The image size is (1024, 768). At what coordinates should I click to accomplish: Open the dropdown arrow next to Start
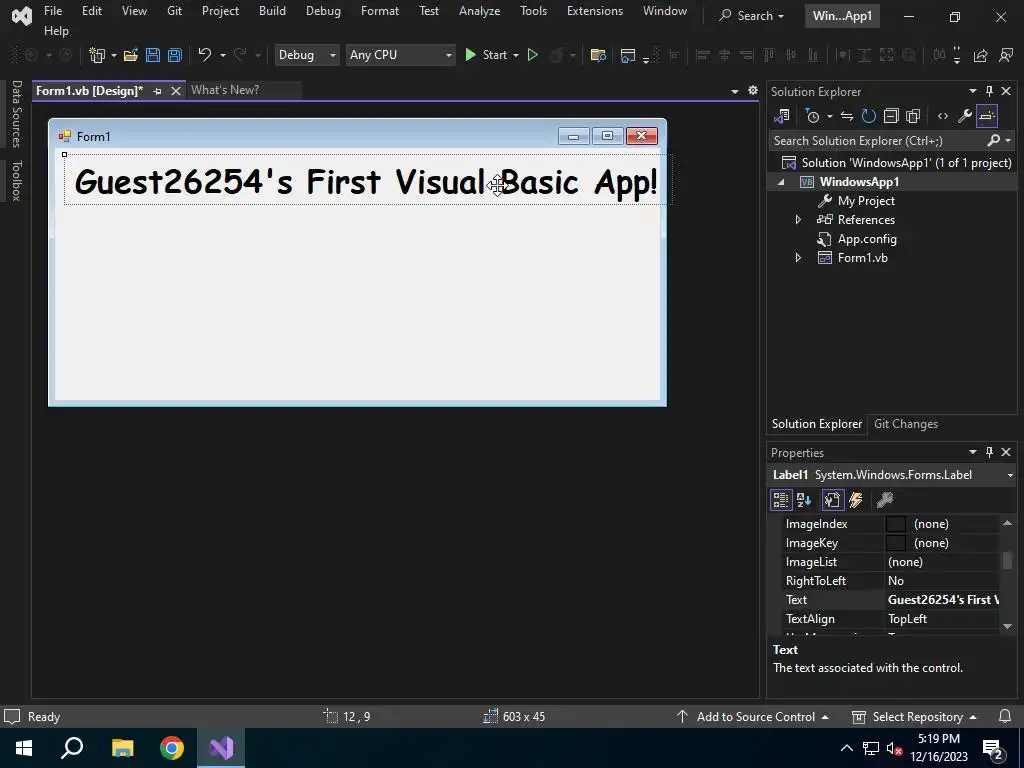point(516,56)
